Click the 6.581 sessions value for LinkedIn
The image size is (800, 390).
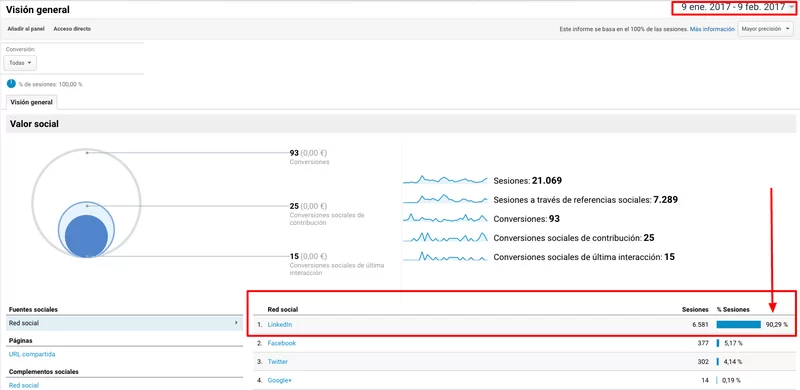coord(701,324)
